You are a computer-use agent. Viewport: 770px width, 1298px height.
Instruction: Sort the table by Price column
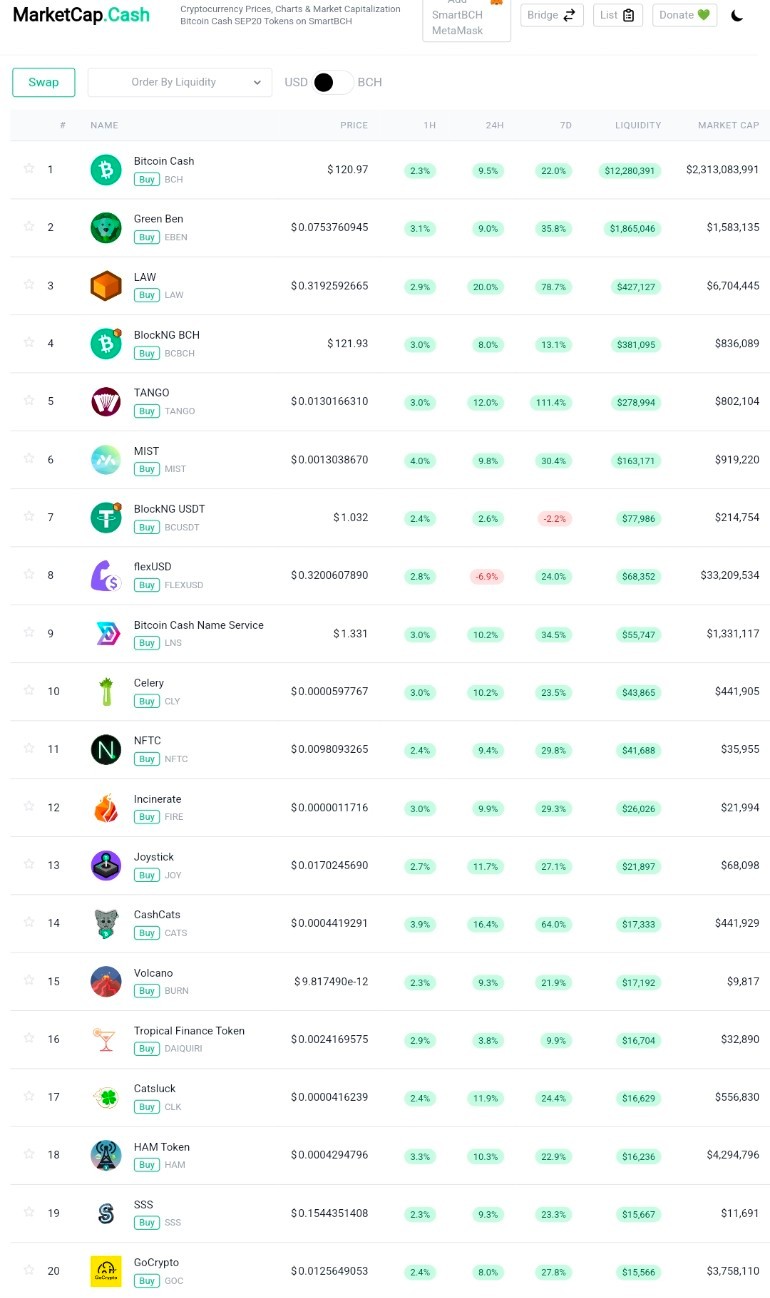click(354, 125)
